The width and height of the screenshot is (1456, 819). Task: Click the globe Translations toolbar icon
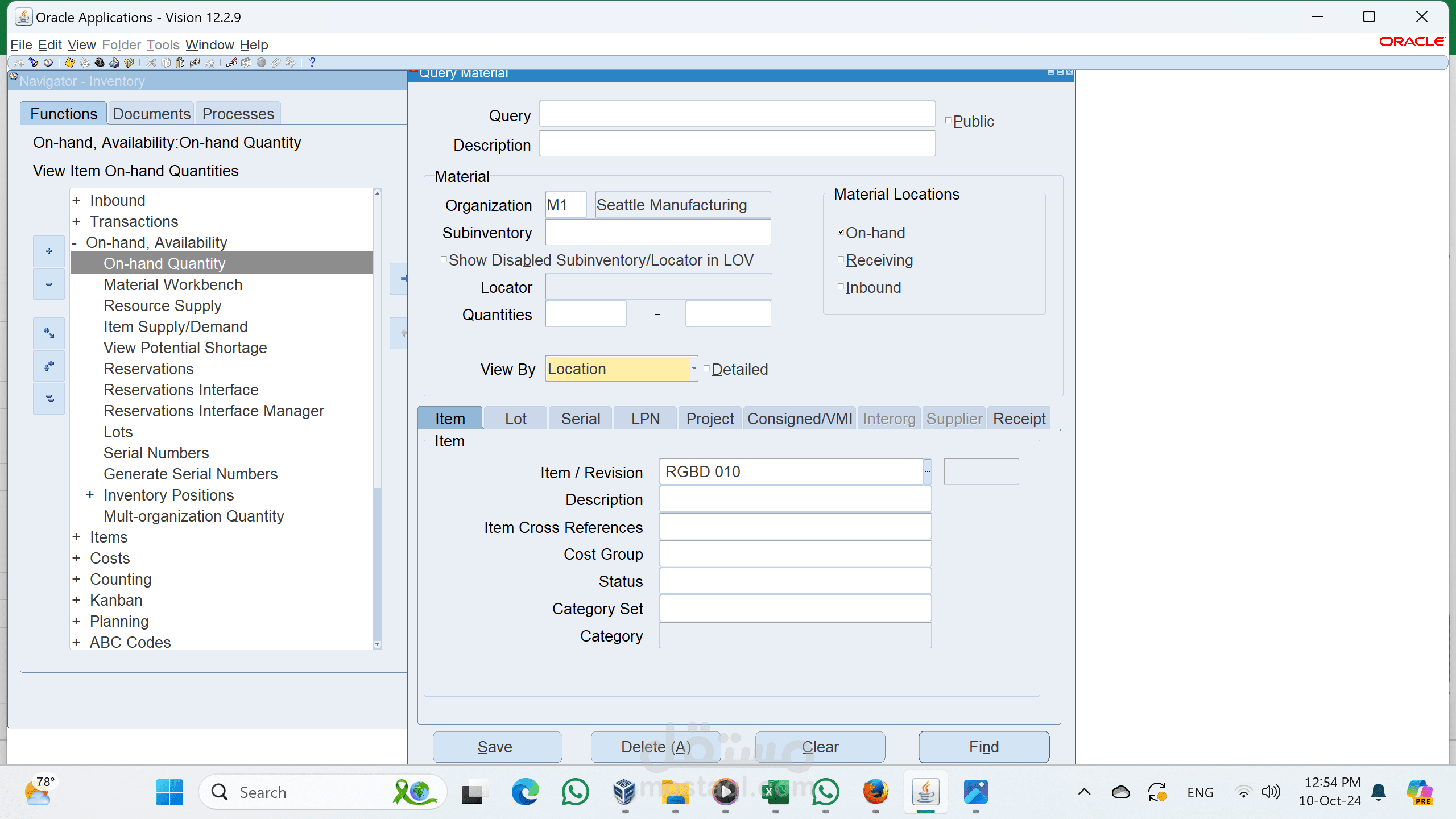(261, 63)
